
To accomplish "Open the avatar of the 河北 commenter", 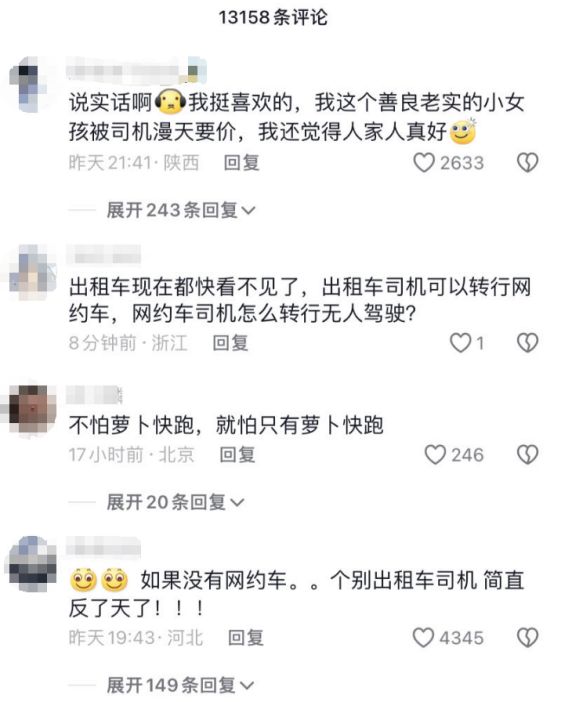I will tap(31, 564).
